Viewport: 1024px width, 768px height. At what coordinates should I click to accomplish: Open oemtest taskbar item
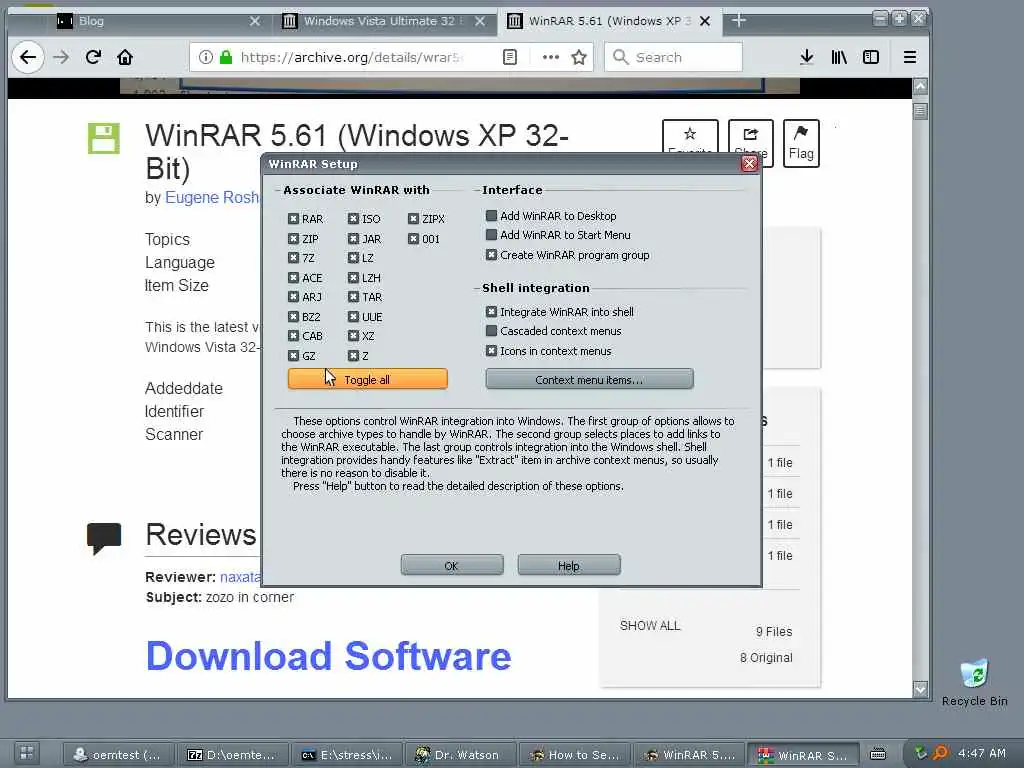pyautogui.click(x=118, y=754)
